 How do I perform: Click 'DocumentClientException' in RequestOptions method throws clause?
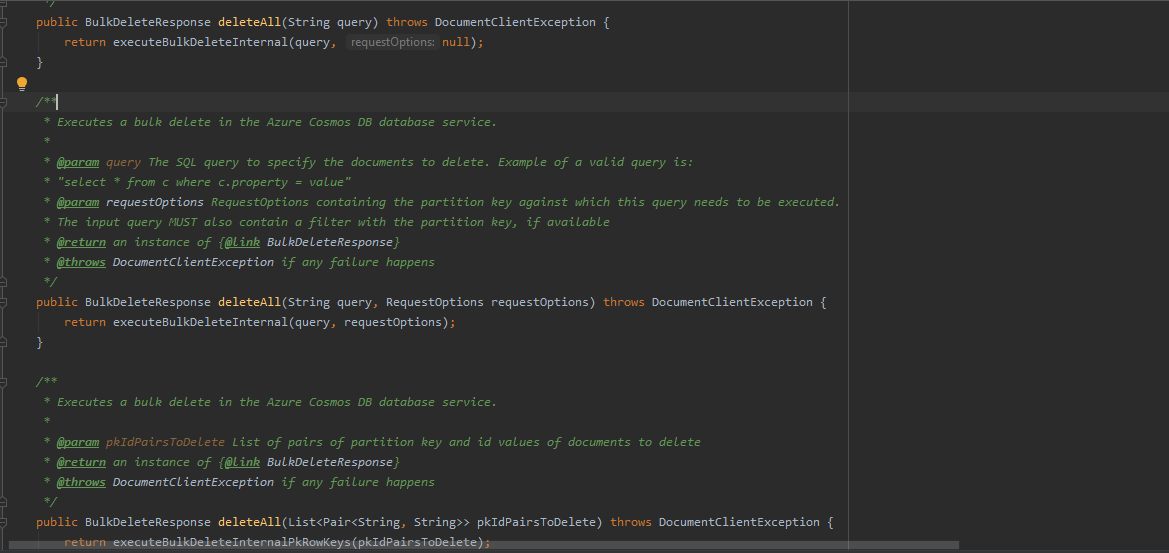click(732, 302)
